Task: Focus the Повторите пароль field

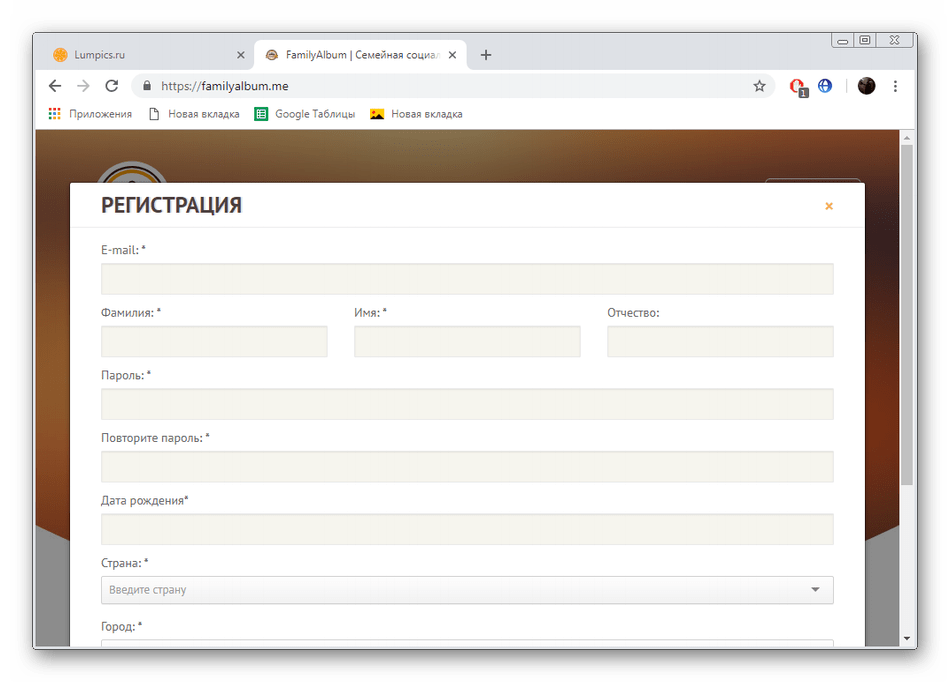Action: click(x=467, y=466)
